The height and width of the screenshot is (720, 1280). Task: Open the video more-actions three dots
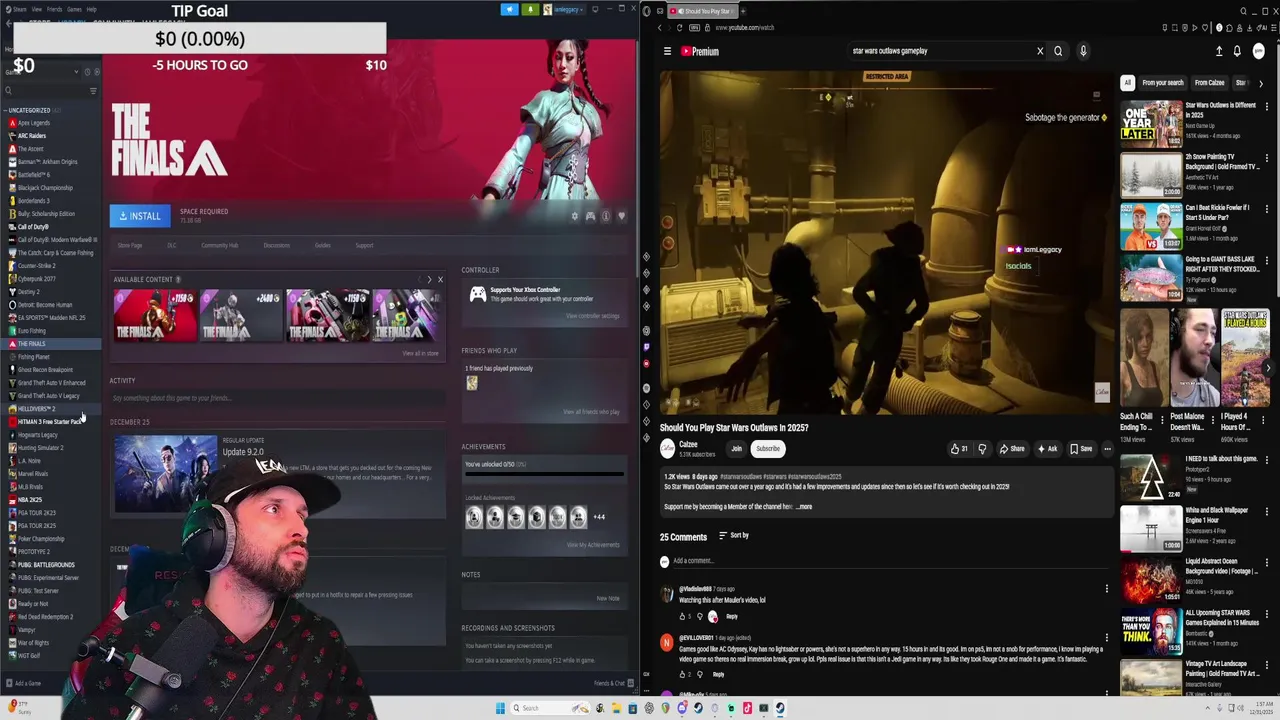pyautogui.click(x=1107, y=449)
